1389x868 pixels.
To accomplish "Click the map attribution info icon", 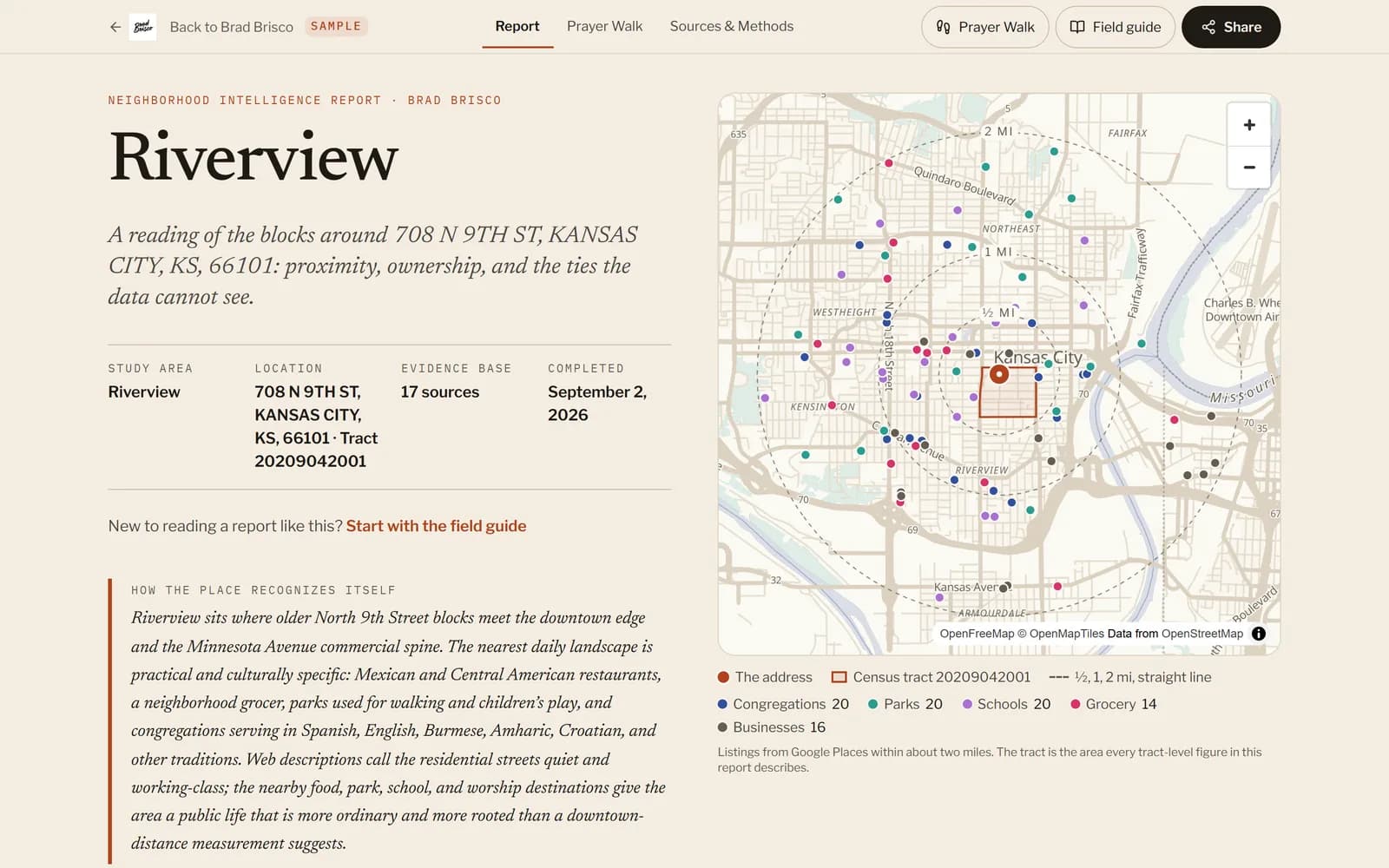I will [1259, 634].
